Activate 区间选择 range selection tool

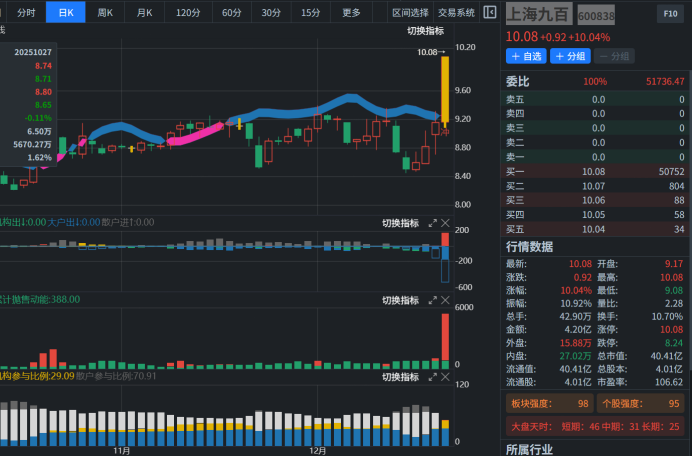[410, 13]
